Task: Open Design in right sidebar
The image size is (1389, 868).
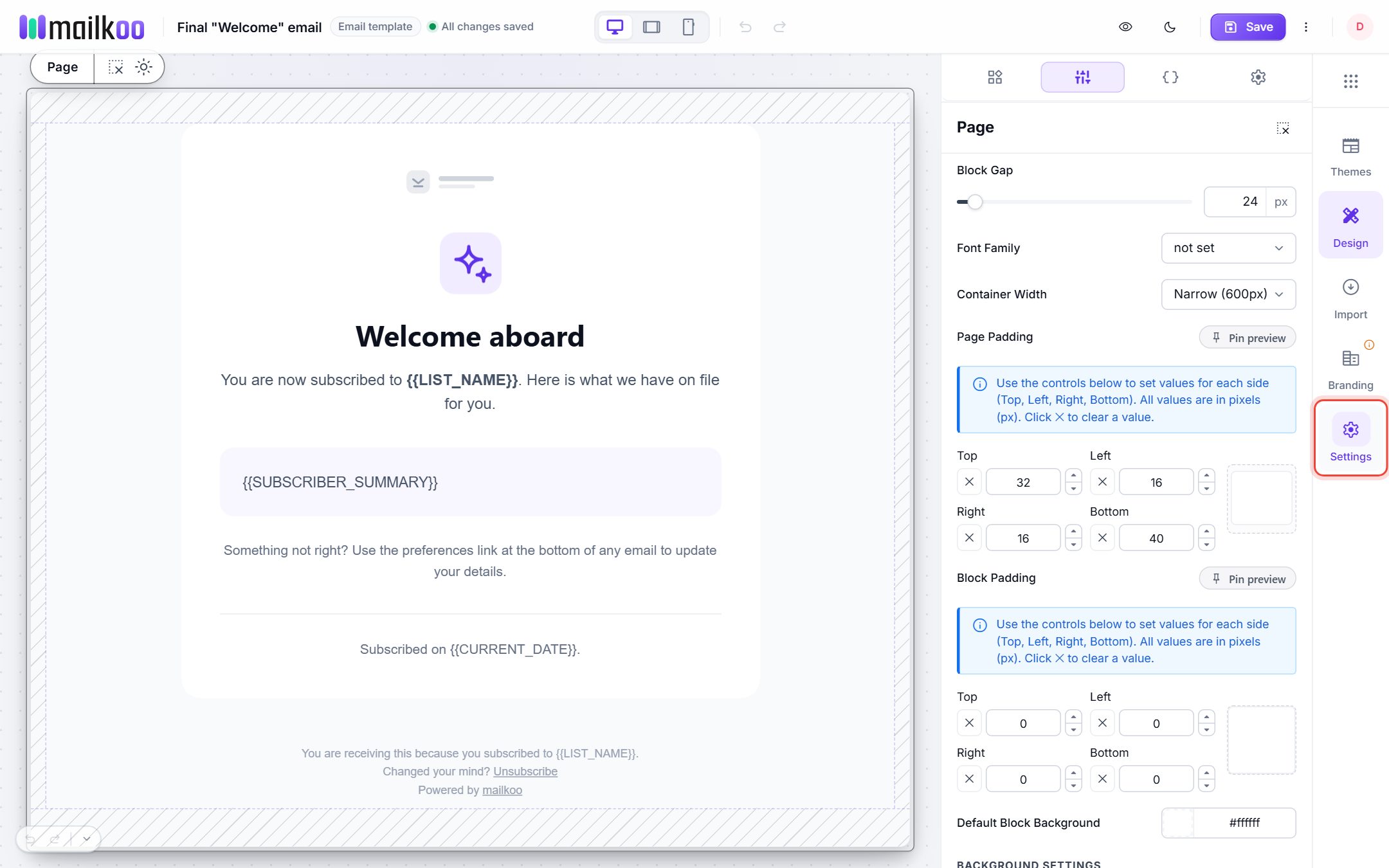Action: (1350, 226)
